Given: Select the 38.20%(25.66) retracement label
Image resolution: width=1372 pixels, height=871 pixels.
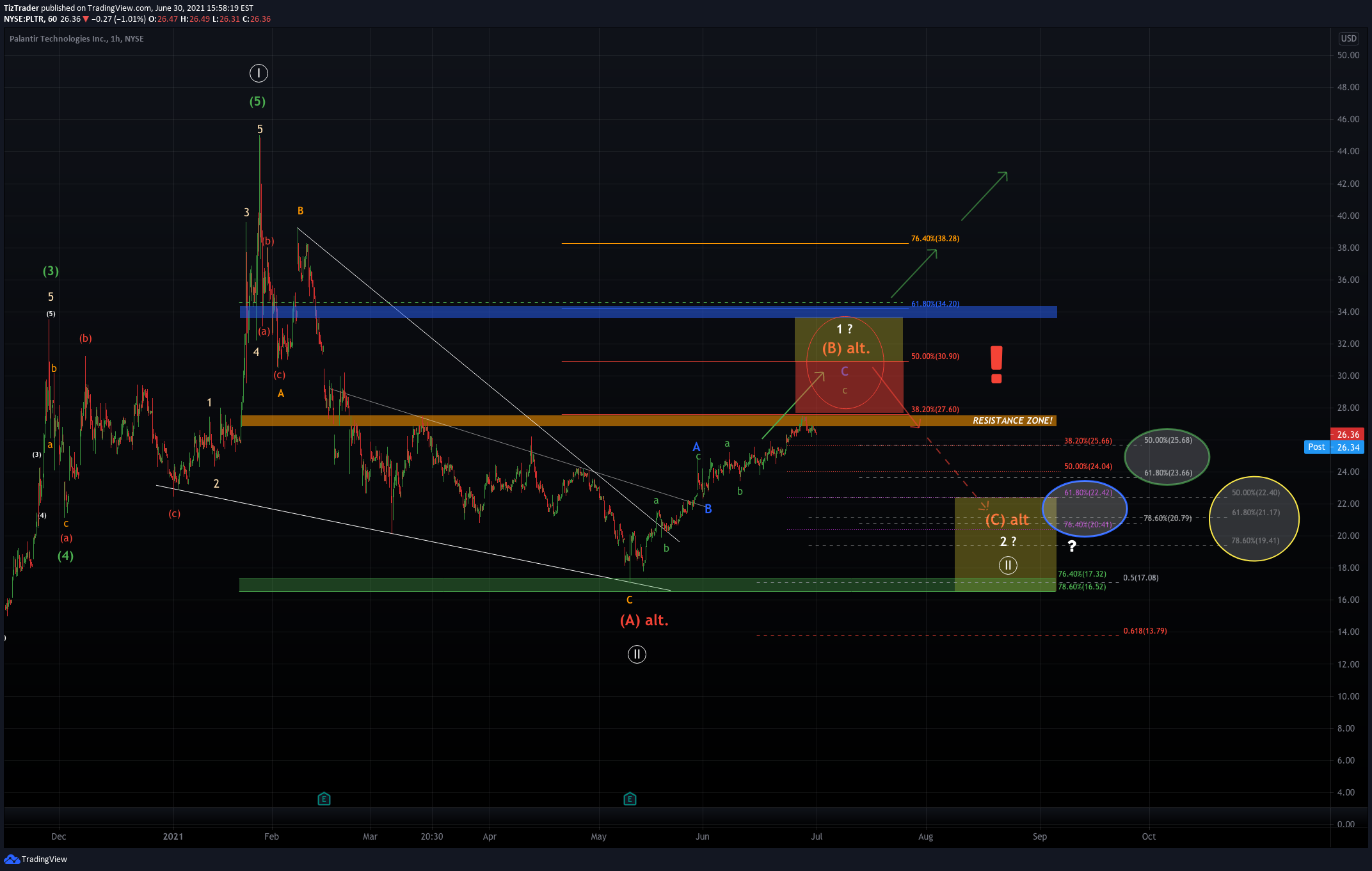Looking at the screenshot, I should coord(1088,441).
